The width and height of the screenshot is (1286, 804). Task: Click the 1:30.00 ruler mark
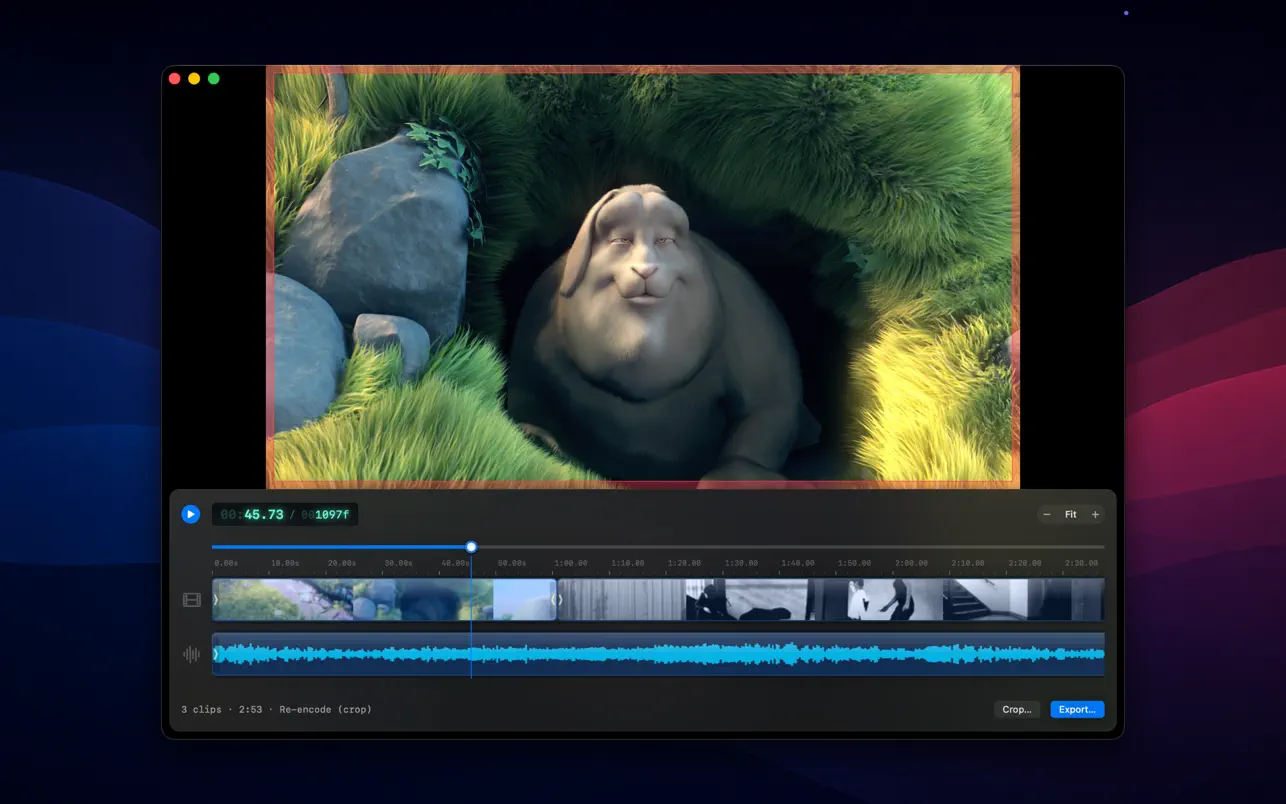741,563
